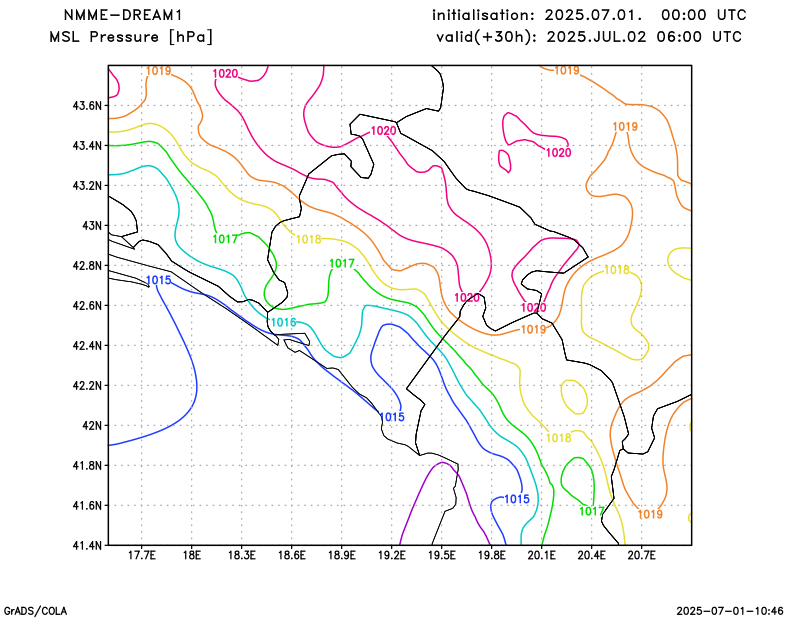The image size is (800, 618).
Task: Click the cyan 1016 contour label
Action: coord(283,323)
